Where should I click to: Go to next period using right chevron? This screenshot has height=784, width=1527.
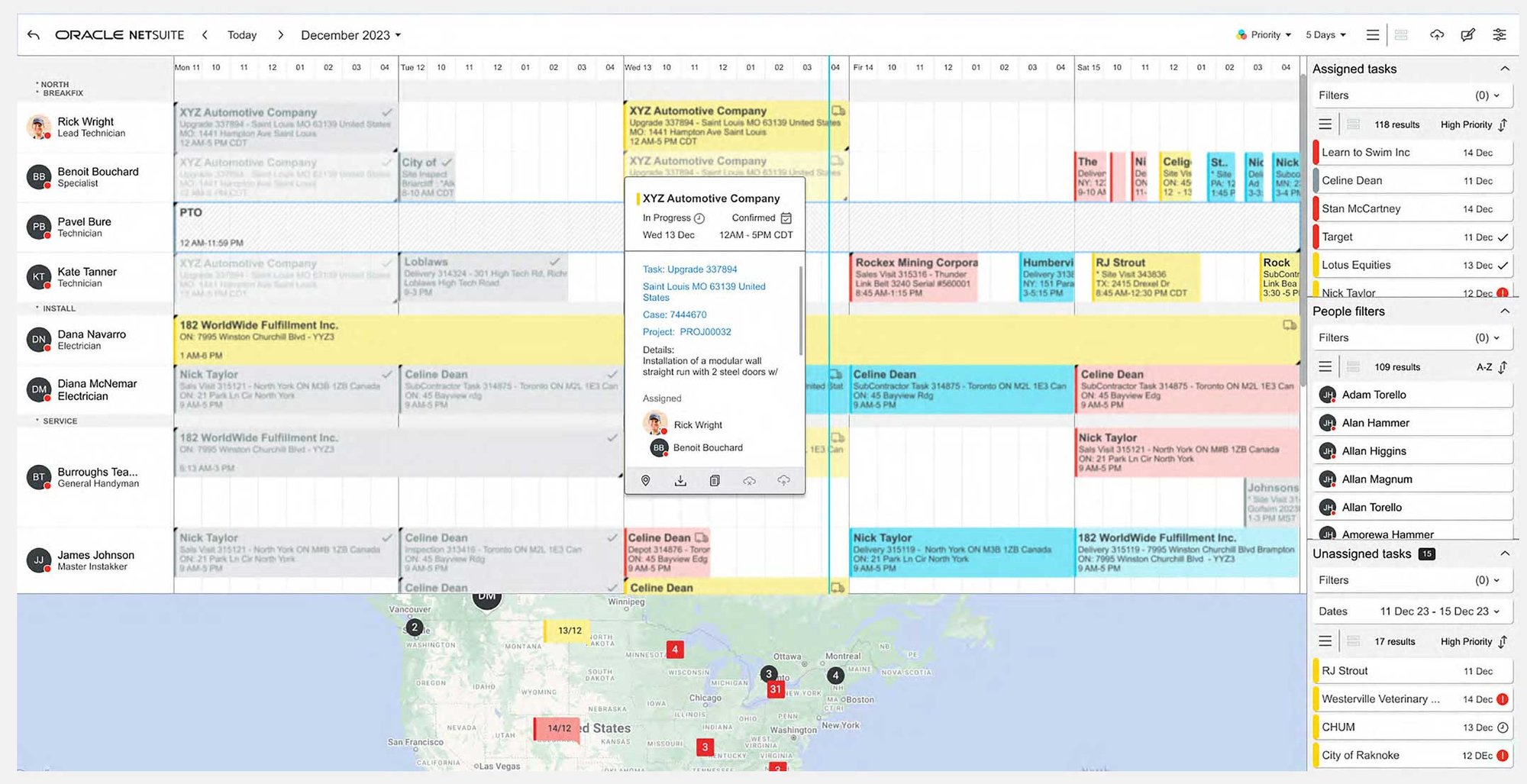(x=280, y=35)
